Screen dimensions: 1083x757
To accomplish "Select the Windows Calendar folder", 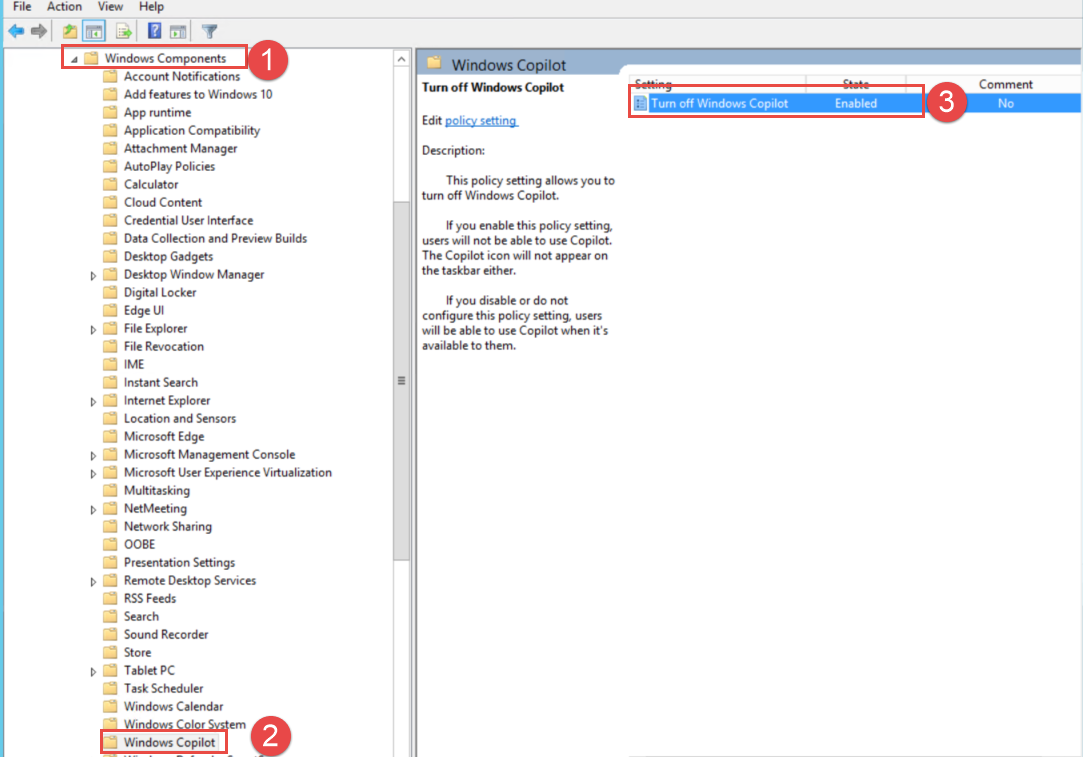I will [x=173, y=706].
